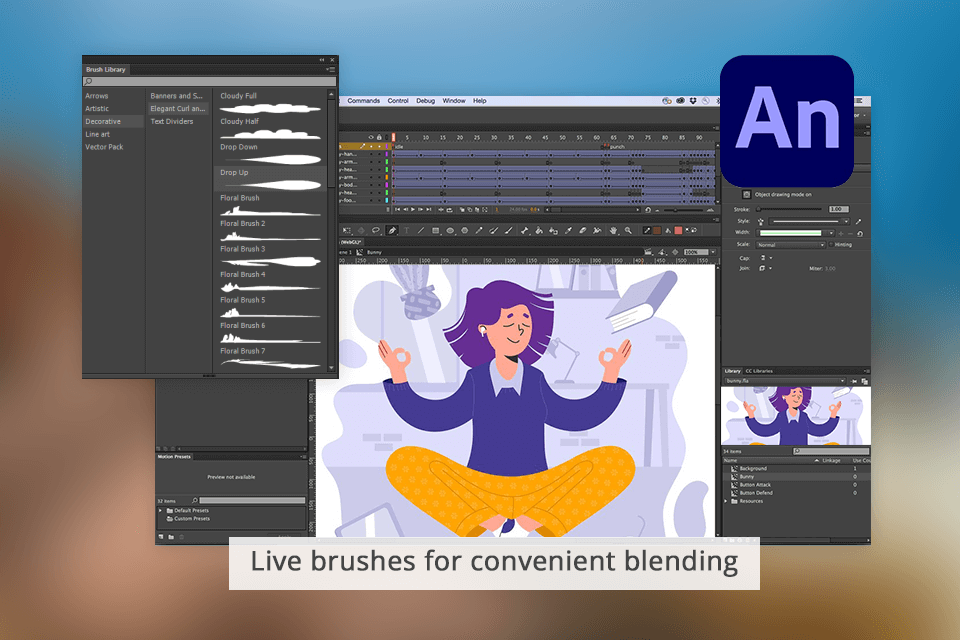
Task: Open the Help menu
Action: pos(479,100)
